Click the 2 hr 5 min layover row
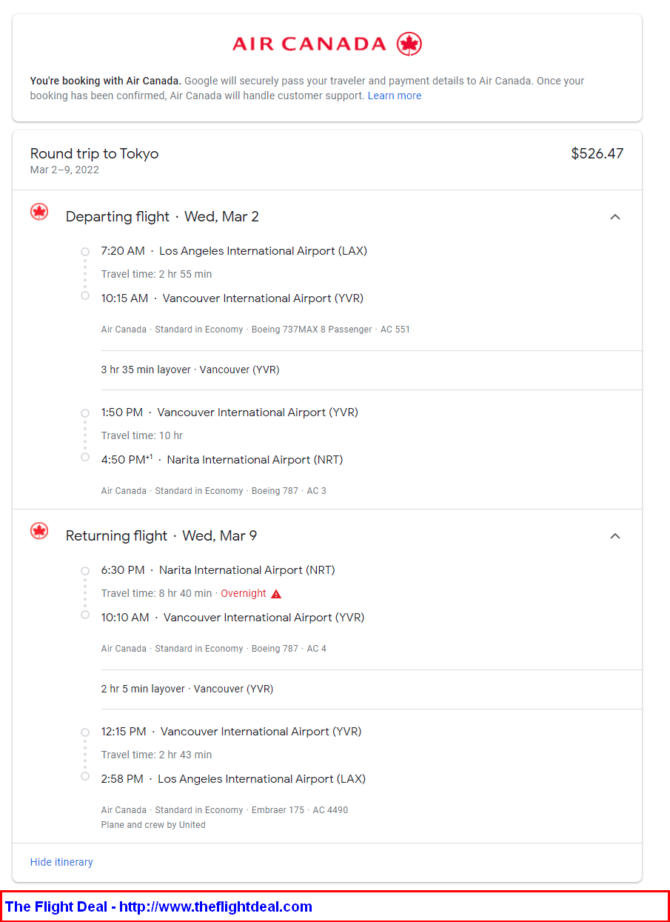Image resolution: width=670 pixels, height=922 pixels. (x=371, y=689)
